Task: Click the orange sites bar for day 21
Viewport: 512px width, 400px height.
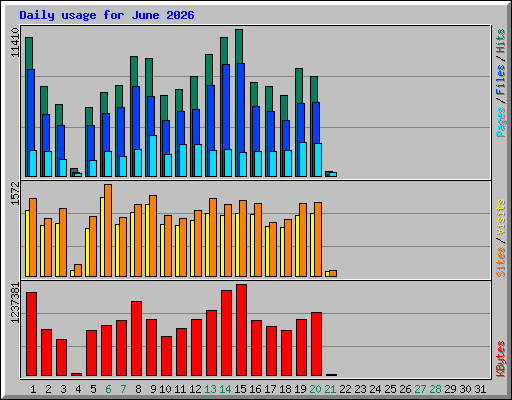Action: click(333, 273)
